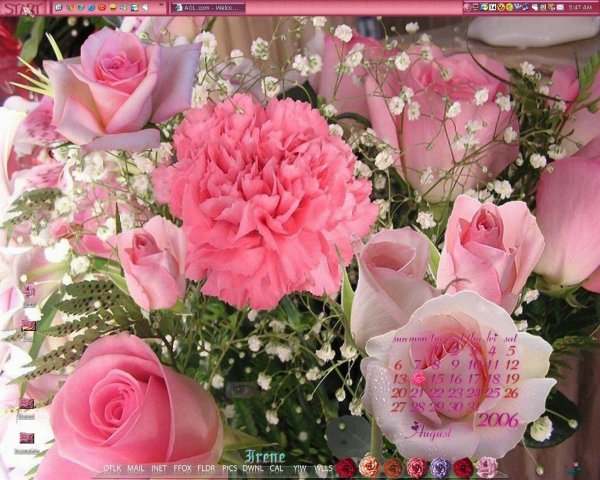Click the light pink rose dock icon
The width and height of the screenshot is (600, 480).
point(486,467)
